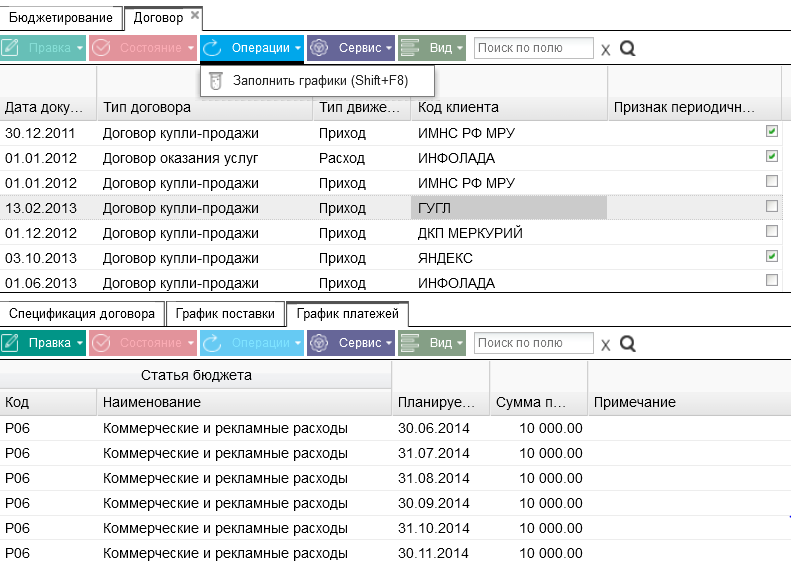This screenshot has width=791, height=563.
Task: Expand lower Сервис dropdown arrow
Action: tap(388, 343)
